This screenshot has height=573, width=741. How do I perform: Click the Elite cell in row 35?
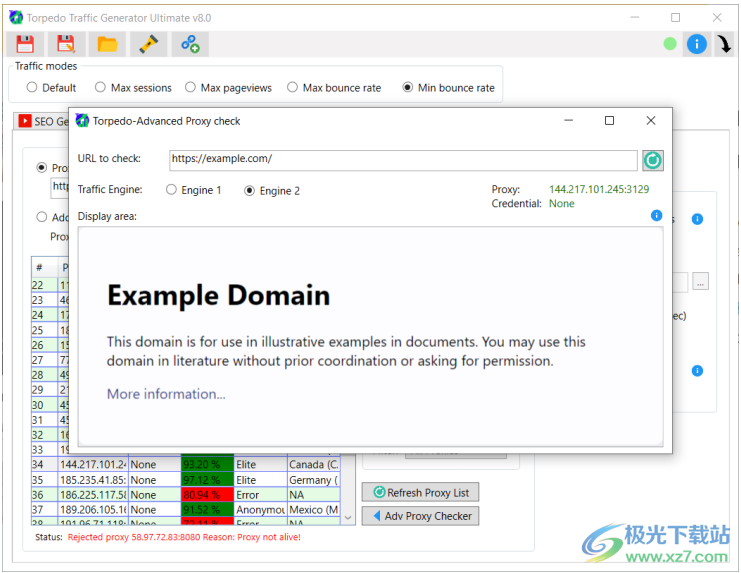click(260, 479)
